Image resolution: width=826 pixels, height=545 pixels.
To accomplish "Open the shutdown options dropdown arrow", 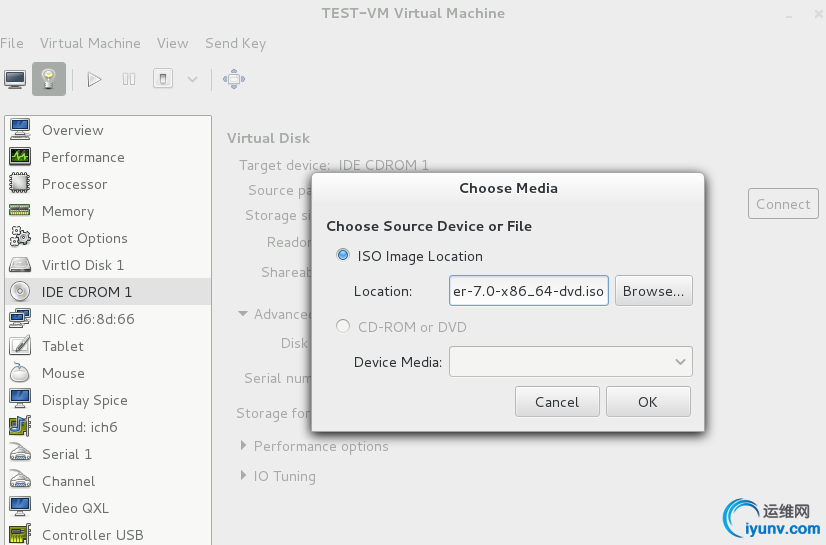I will pyautogui.click(x=192, y=79).
